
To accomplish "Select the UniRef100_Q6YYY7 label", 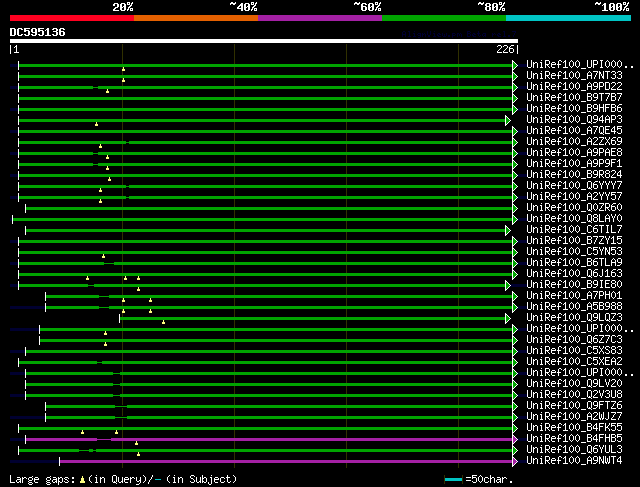I will click(x=574, y=186).
